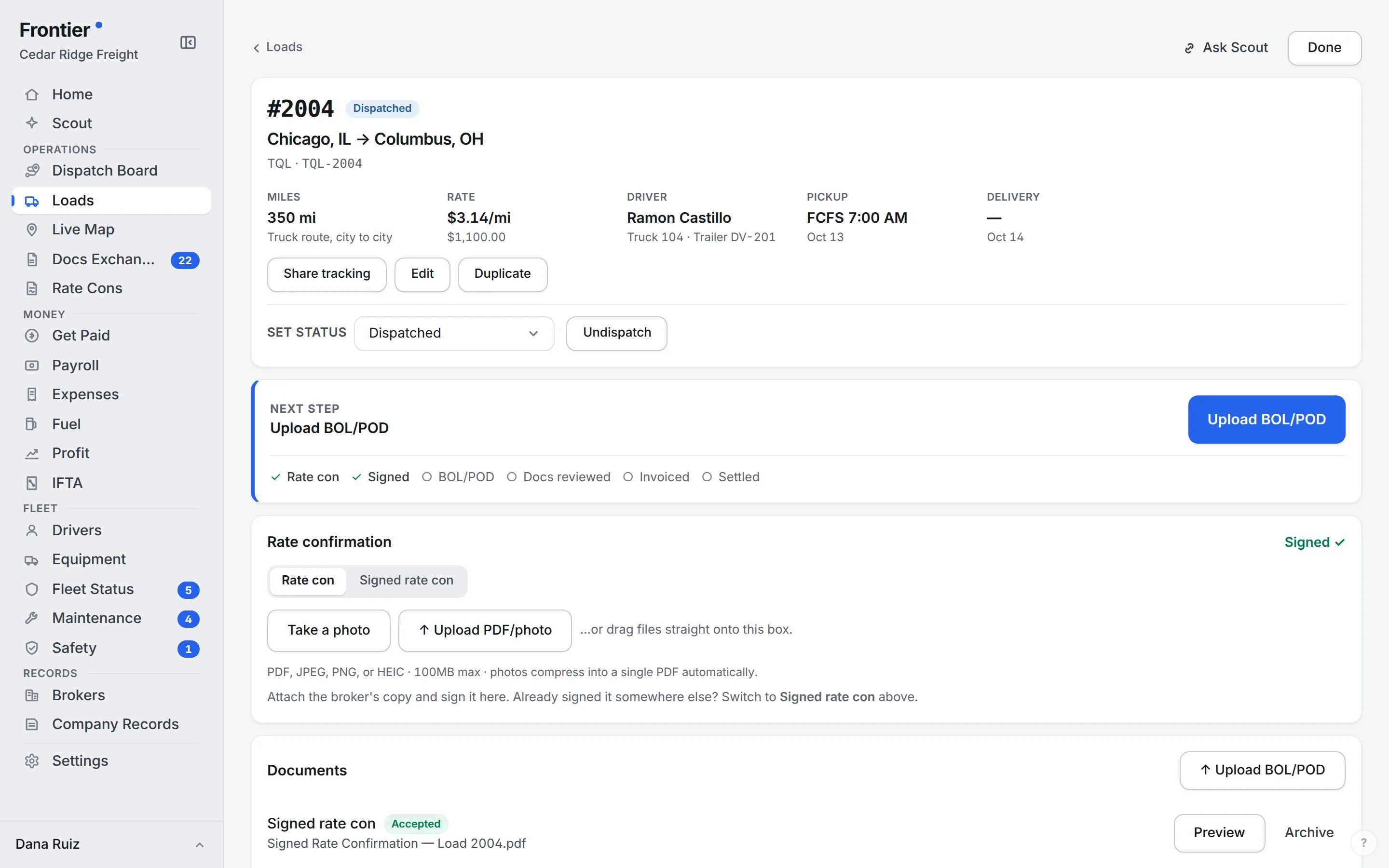Click the Home house icon
The width and height of the screenshot is (1389, 868).
coord(31,94)
